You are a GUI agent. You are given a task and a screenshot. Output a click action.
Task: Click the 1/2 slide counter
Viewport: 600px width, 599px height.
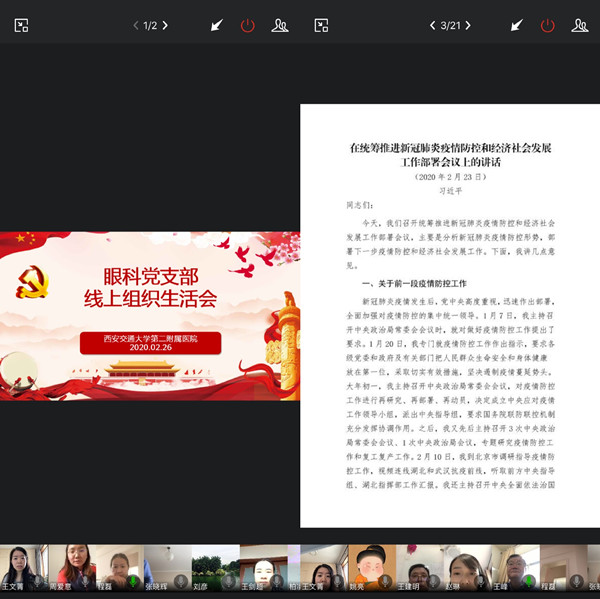pyautogui.click(x=150, y=25)
